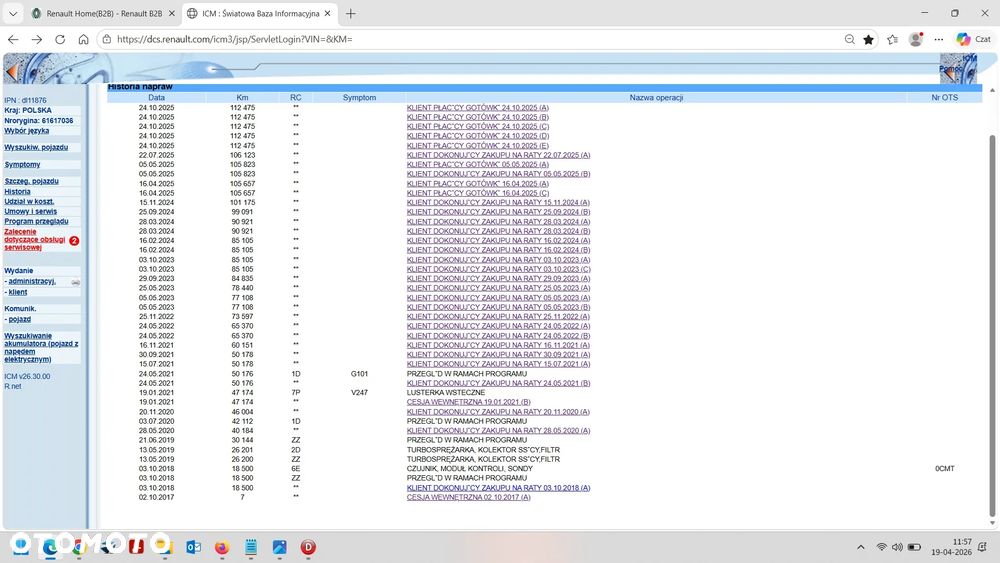Image resolution: width=1000 pixels, height=563 pixels.
Task: Open Program przeglądu sidebar link
Action: click(36, 221)
